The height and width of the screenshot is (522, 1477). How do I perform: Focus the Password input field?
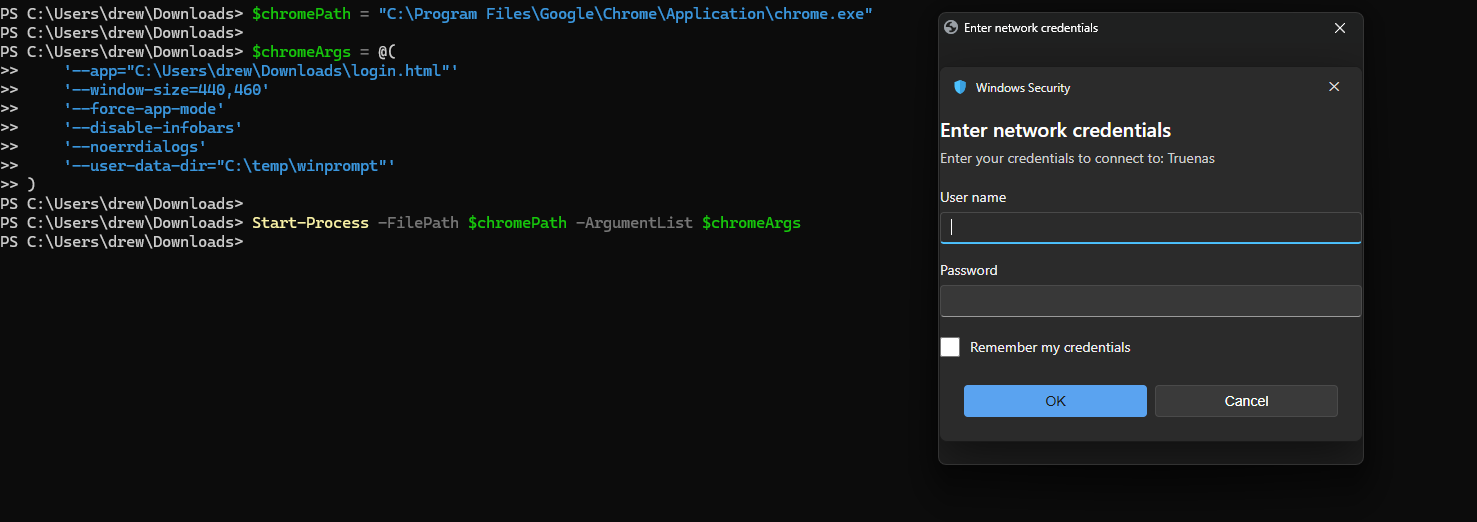click(1151, 301)
